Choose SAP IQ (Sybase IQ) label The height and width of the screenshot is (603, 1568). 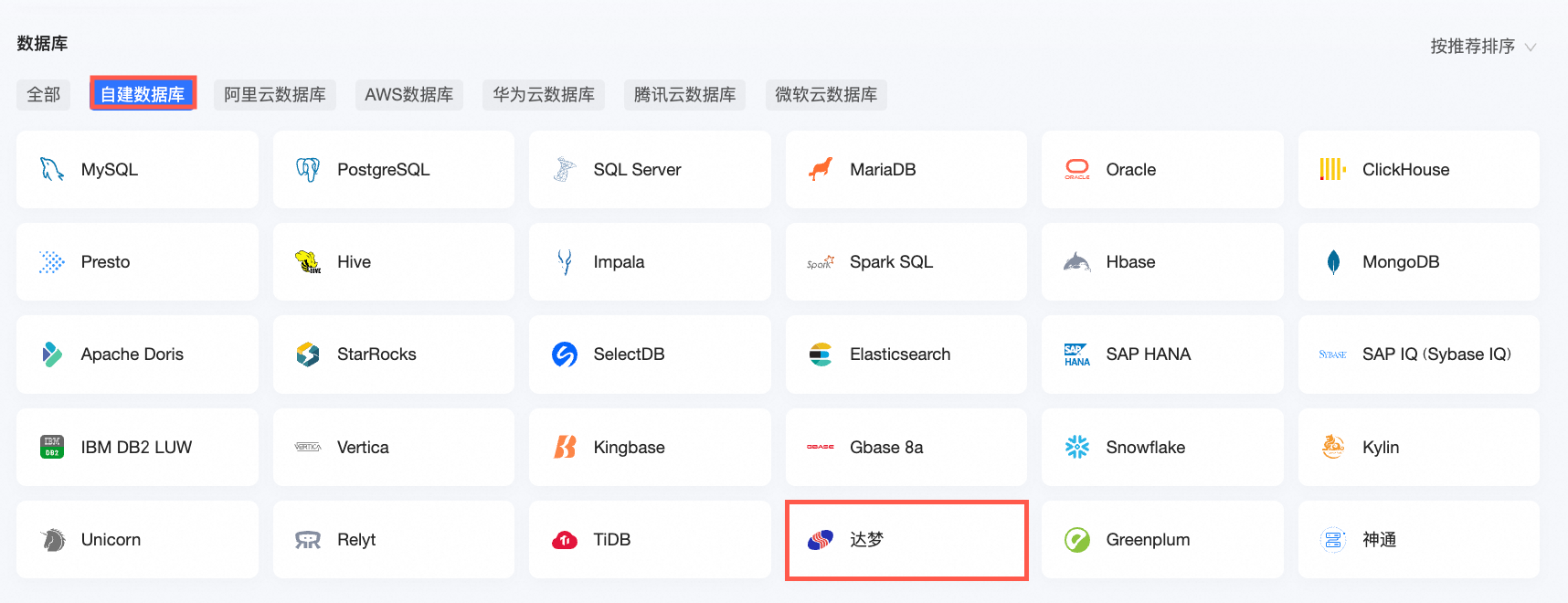coord(1436,354)
